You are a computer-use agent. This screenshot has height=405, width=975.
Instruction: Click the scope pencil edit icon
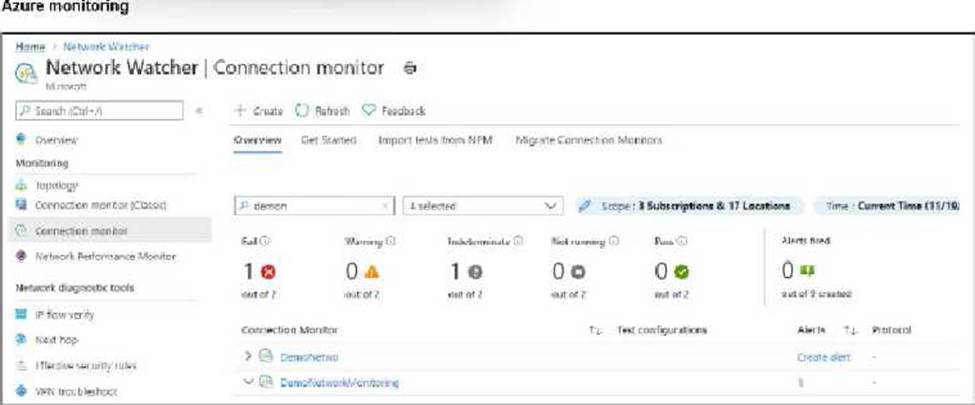click(x=585, y=206)
